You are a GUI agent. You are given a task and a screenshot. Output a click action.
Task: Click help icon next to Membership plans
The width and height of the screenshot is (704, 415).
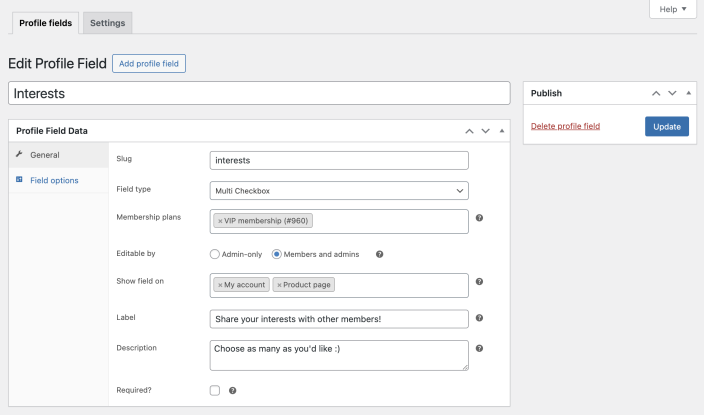tap(479, 218)
